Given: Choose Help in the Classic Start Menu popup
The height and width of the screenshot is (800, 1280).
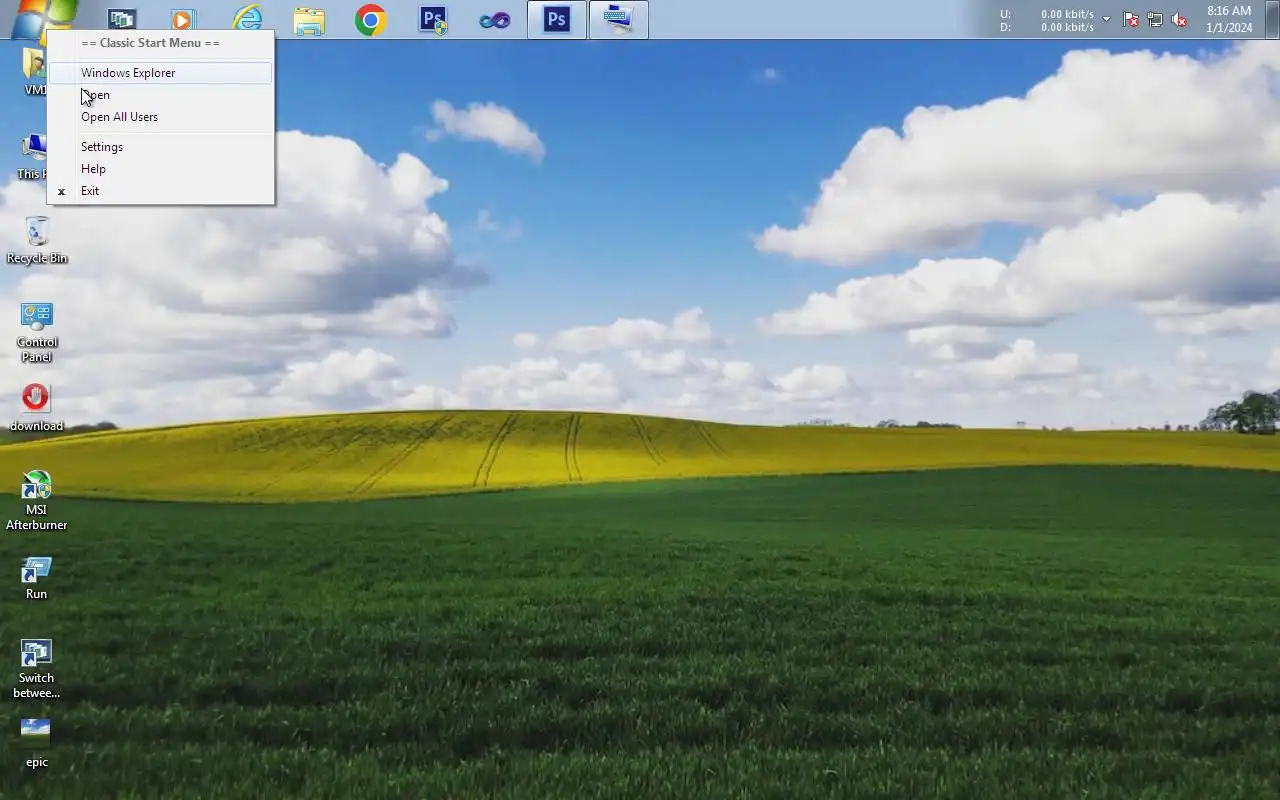Looking at the screenshot, I should point(160,169).
